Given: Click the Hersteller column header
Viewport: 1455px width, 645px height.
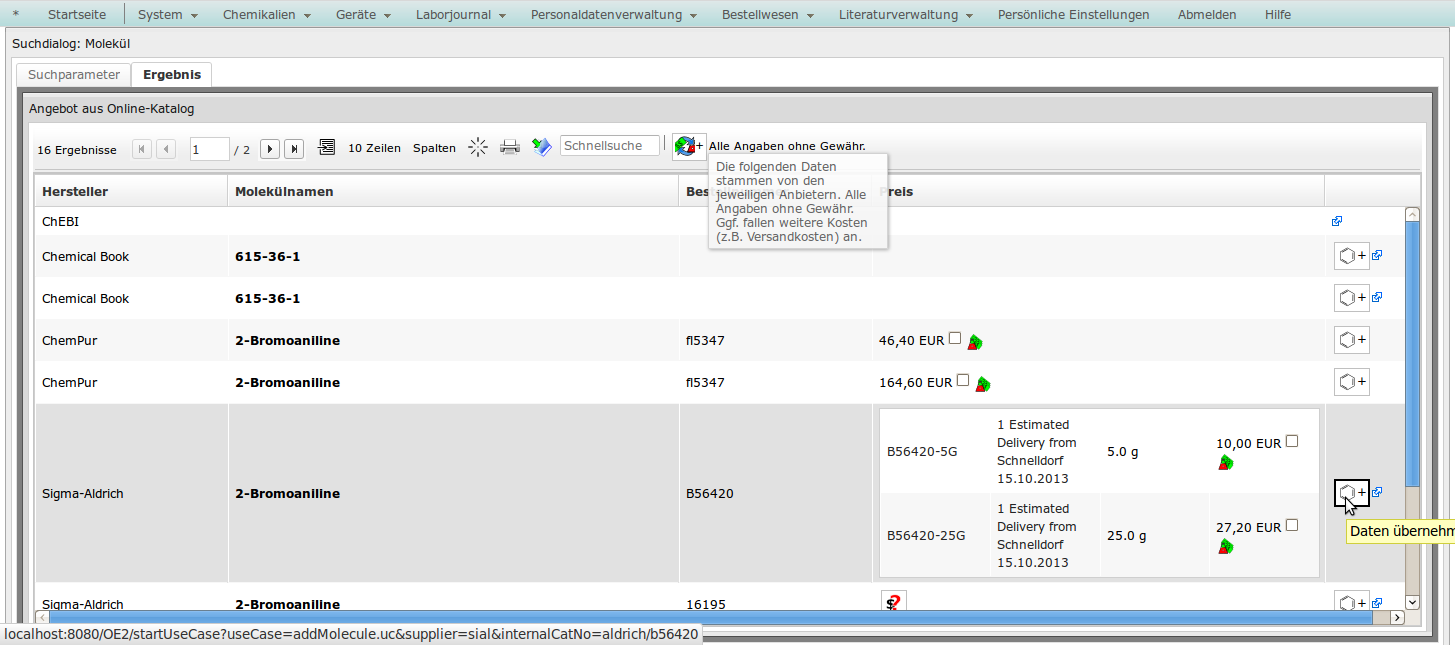Looking at the screenshot, I should [x=131, y=191].
